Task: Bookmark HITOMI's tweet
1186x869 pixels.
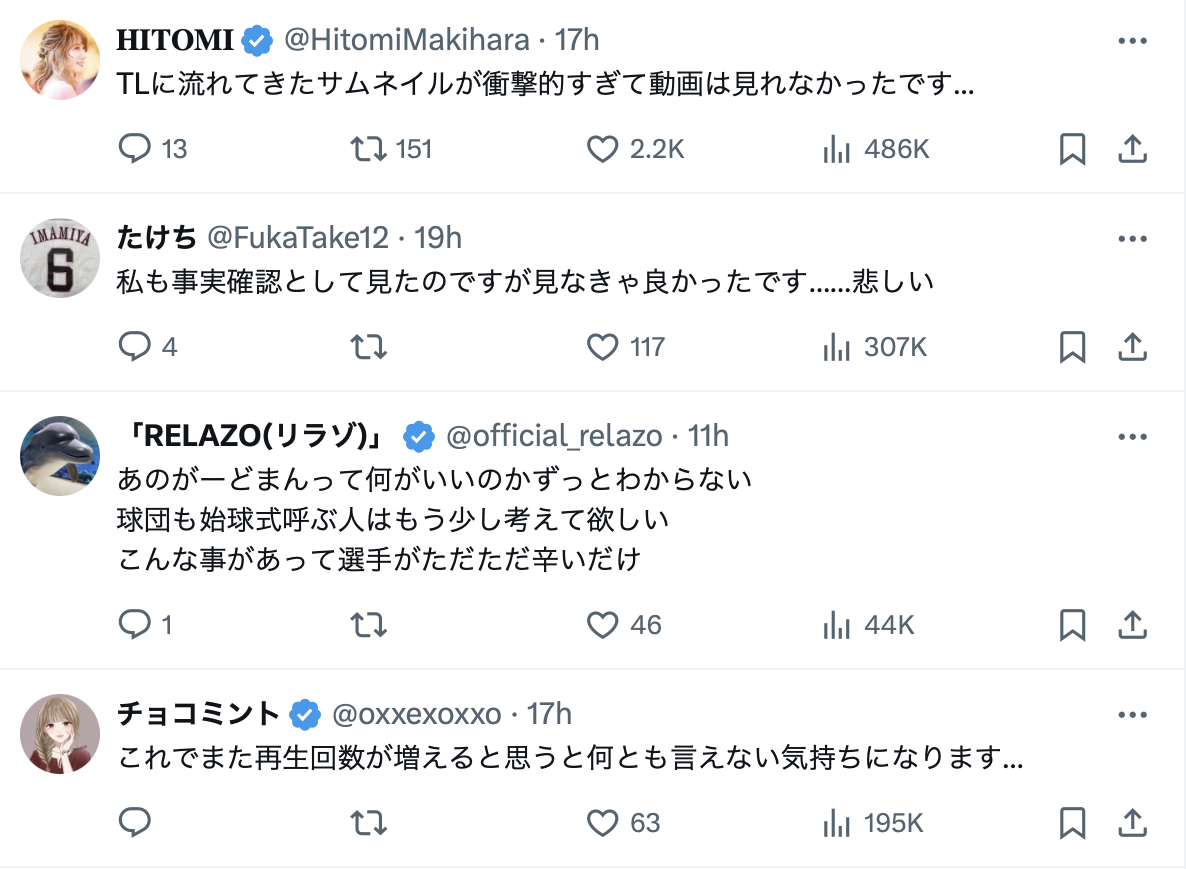Action: coord(1072,150)
